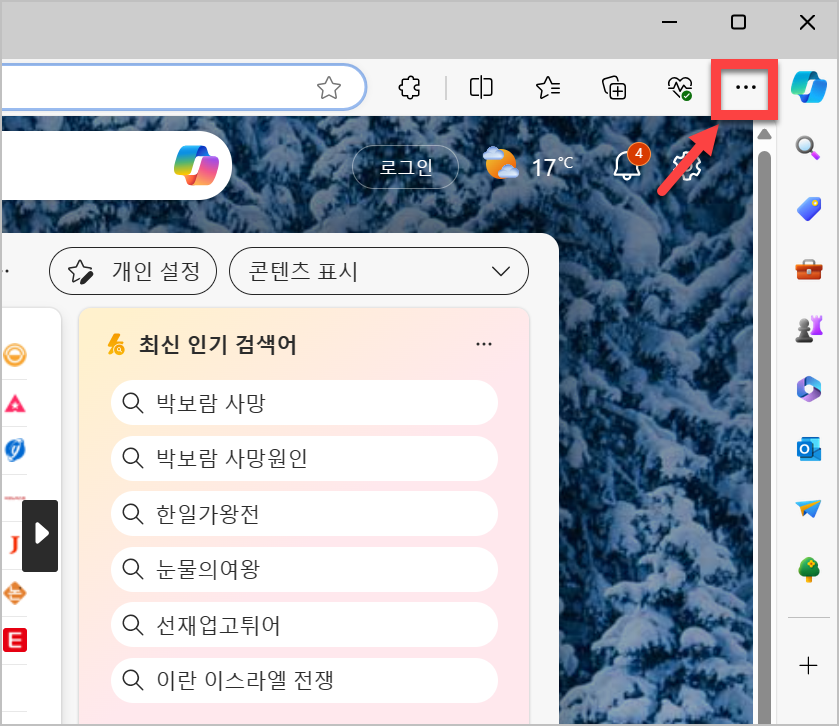Toggle Split screen view
This screenshot has width=839, height=726.
pyautogui.click(x=481, y=88)
